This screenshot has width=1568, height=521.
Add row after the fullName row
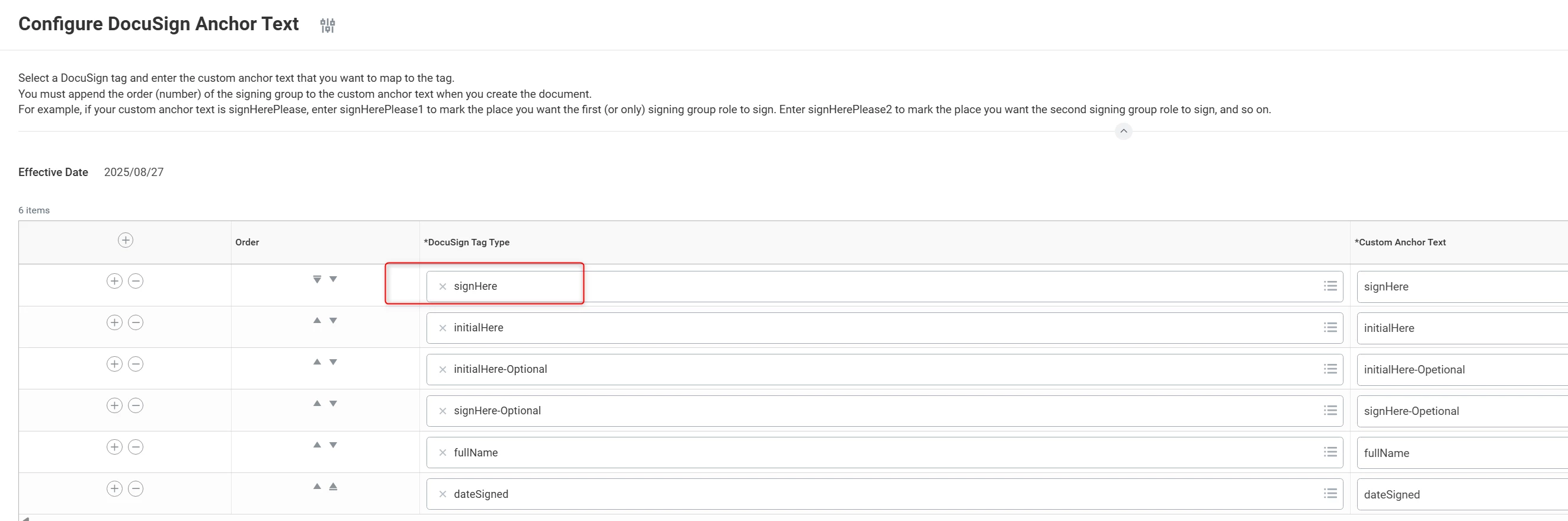click(114, 447)
